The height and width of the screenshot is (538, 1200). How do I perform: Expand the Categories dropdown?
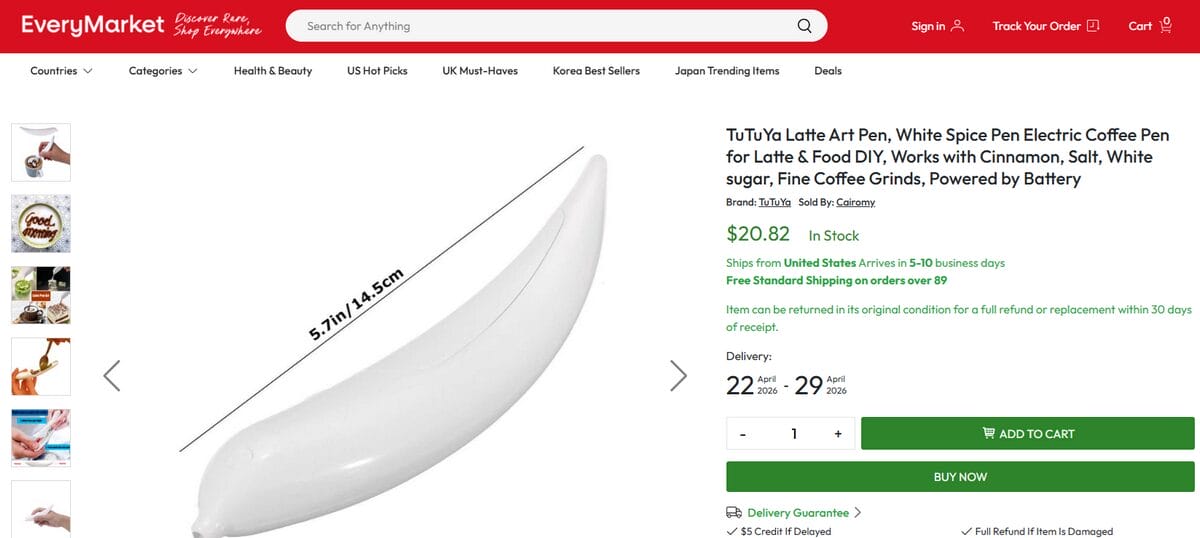[x=163, y=71]
